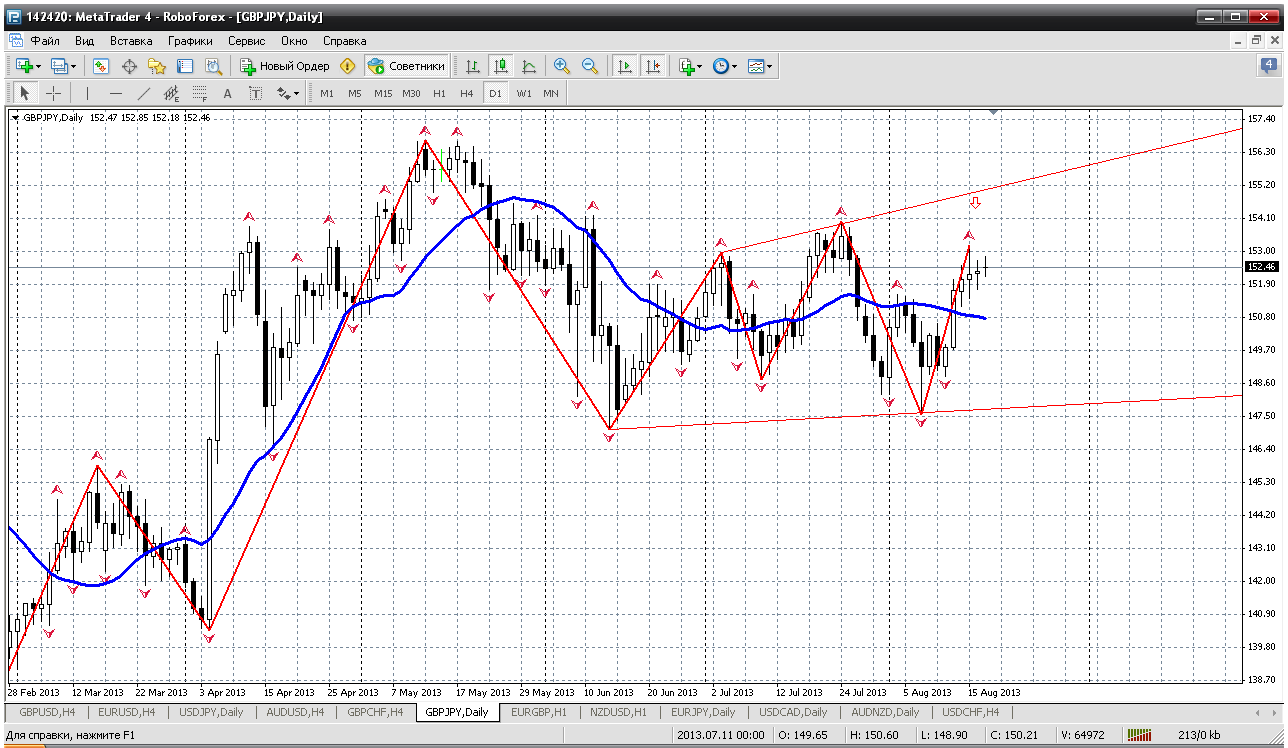This screenshot has width=1288, height=748.
Task: Switch timeframe to W1
Action: [524, 93]
